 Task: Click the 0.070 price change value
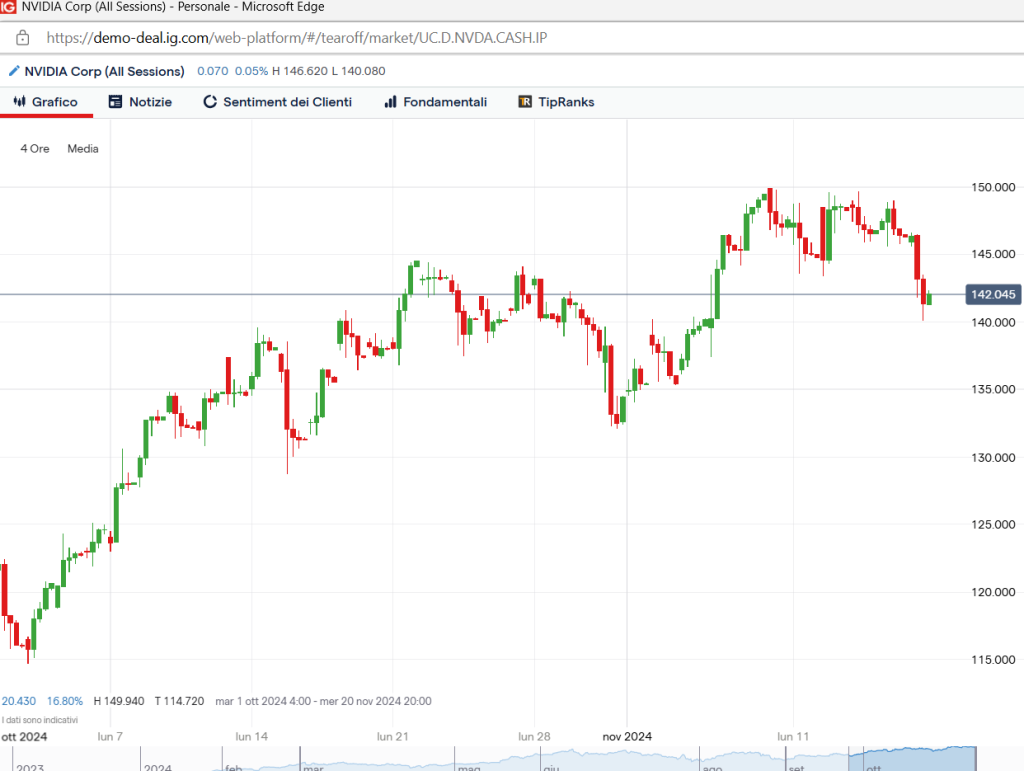click(213, 71)
